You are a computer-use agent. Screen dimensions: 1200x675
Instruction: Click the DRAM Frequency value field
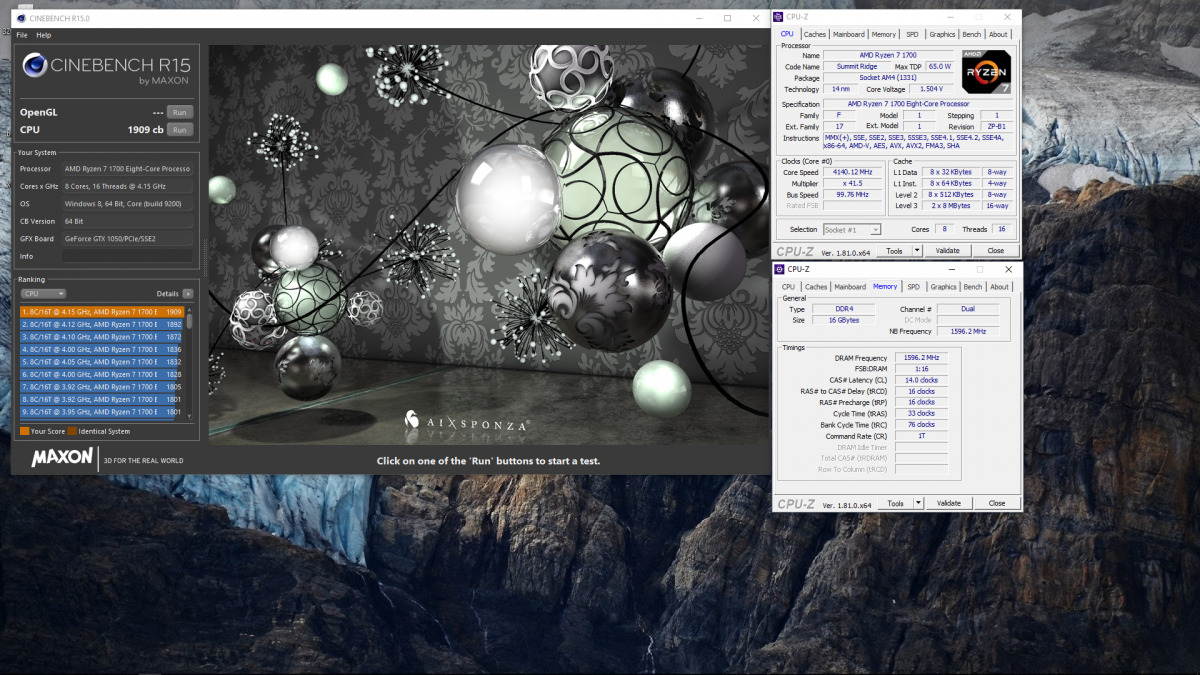click(921, 358)
